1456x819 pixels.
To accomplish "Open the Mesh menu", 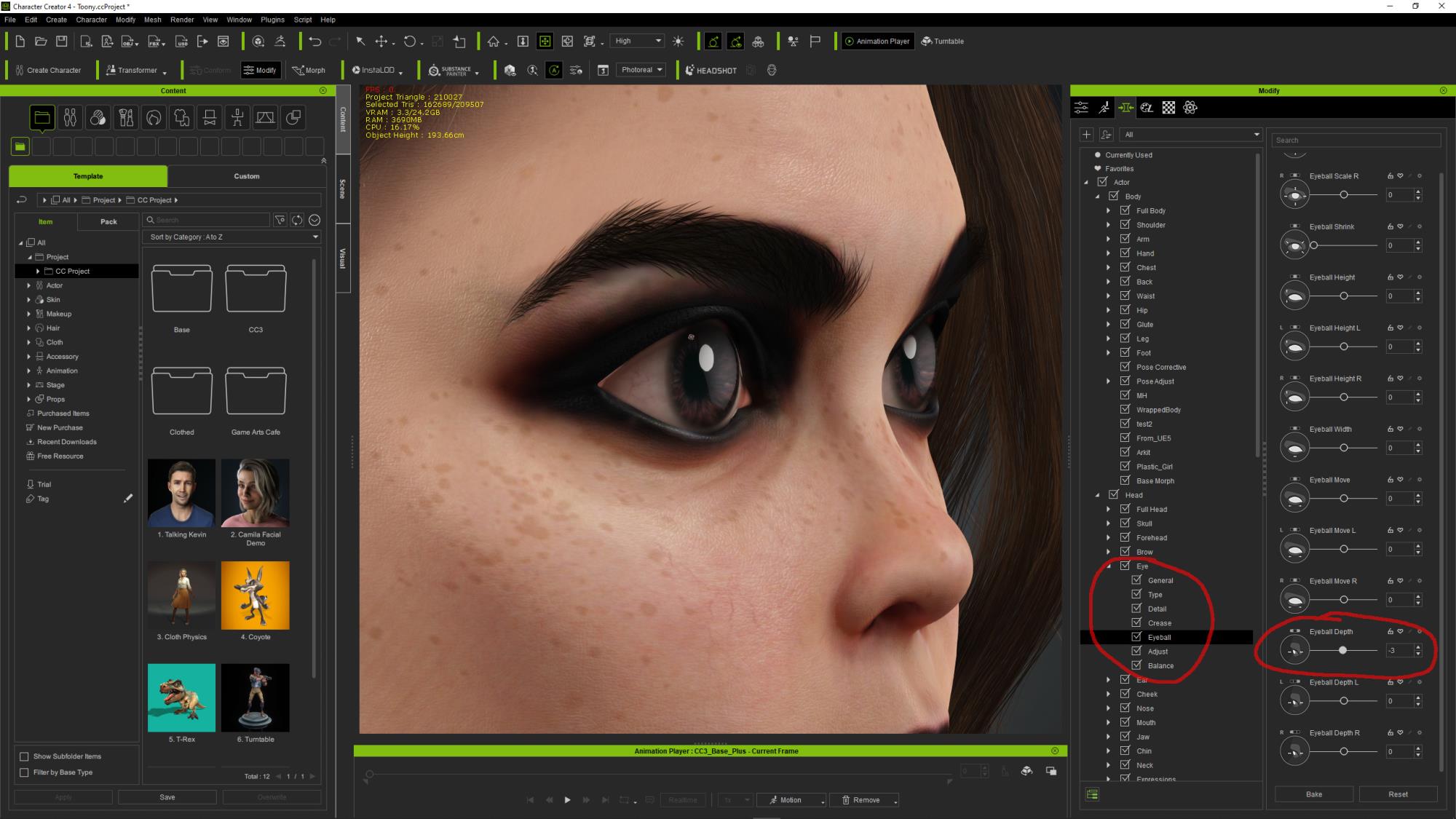I will coord(152,20).
